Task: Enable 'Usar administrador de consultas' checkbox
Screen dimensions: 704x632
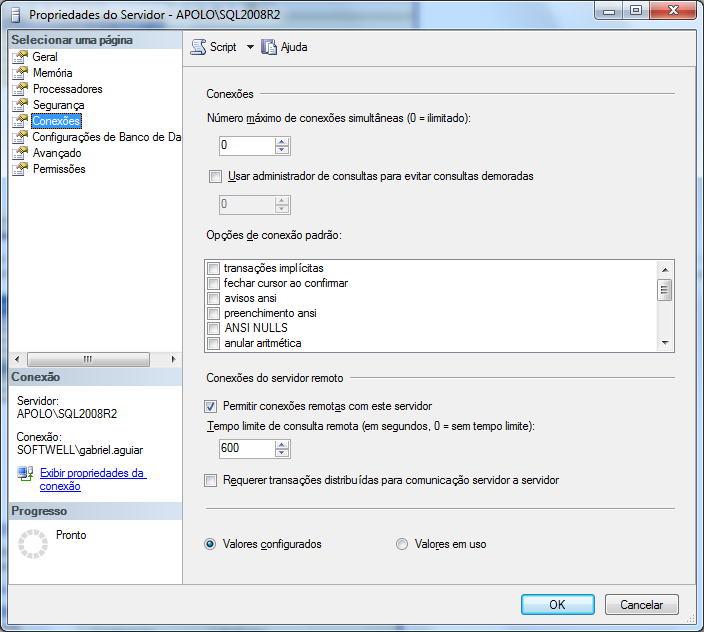Action: (214, 177)
